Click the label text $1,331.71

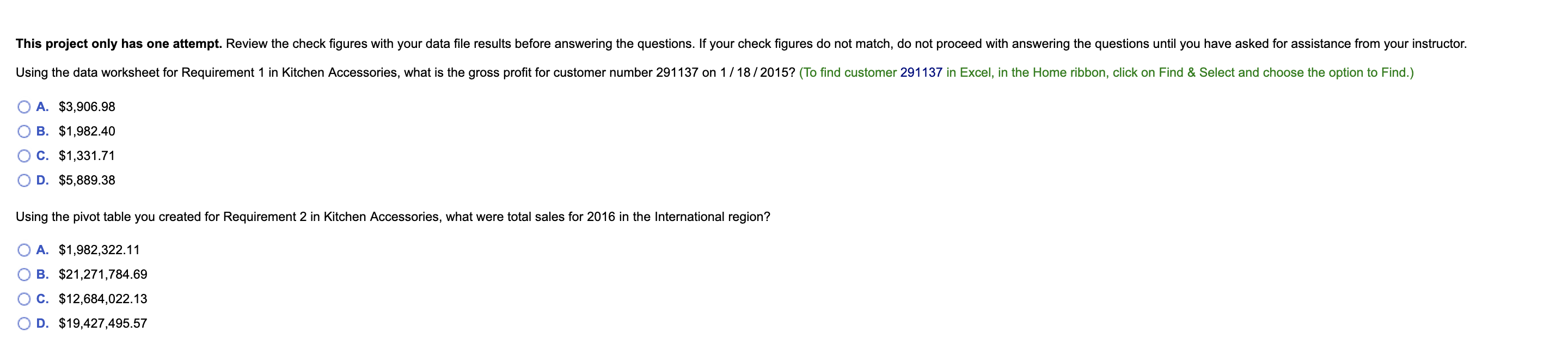87,156
